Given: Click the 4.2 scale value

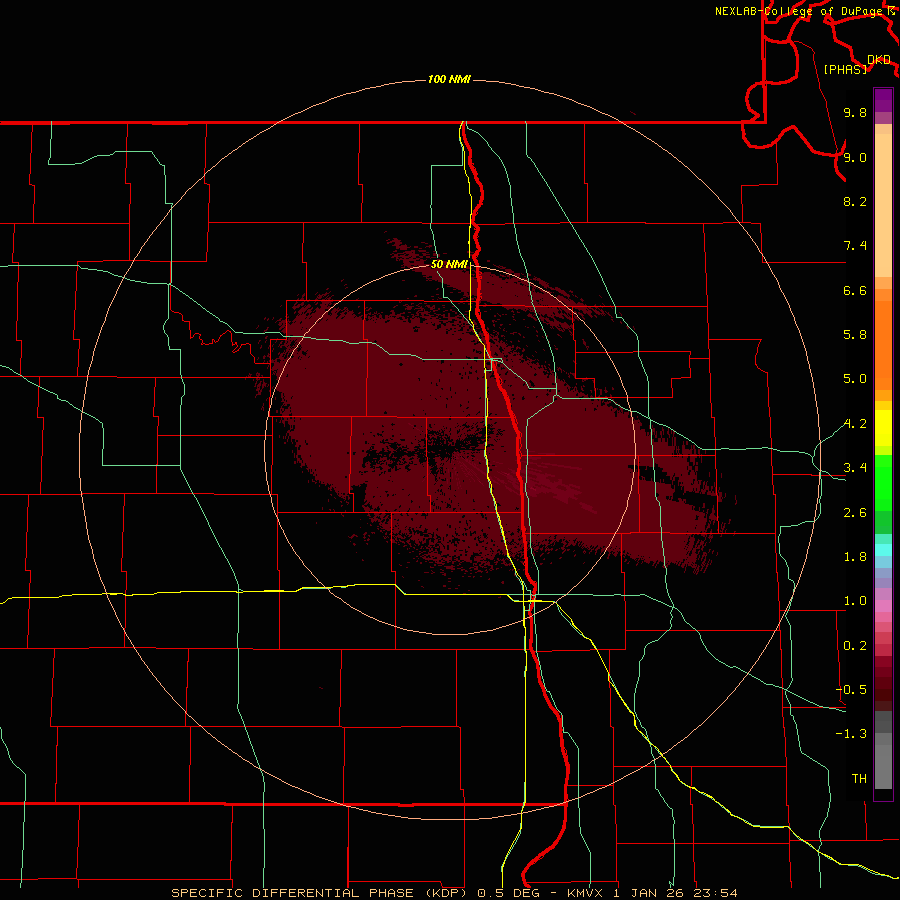Looking at the screenshot, I should click(855, 424).
